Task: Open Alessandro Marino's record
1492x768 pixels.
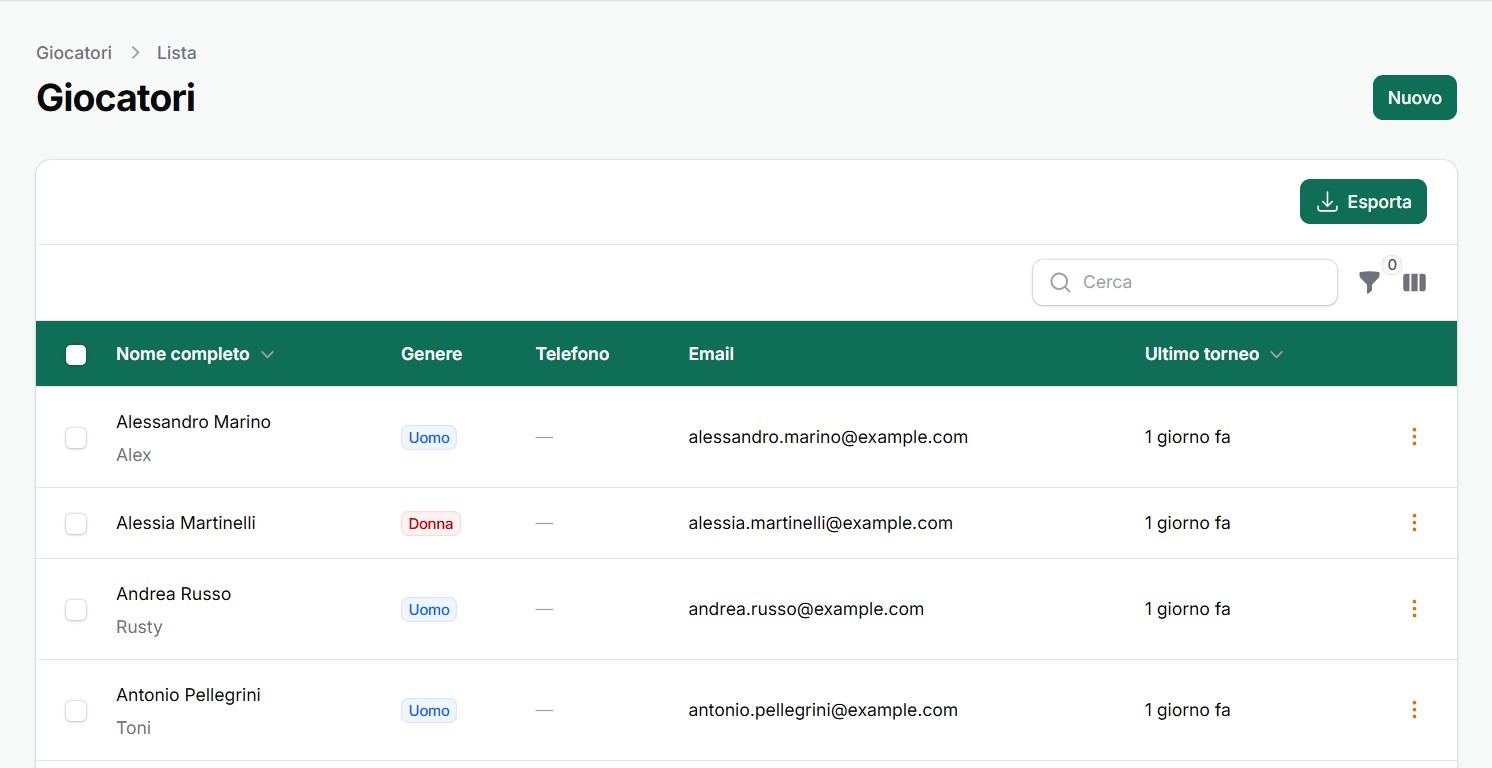Action: (x=193, y=422)
